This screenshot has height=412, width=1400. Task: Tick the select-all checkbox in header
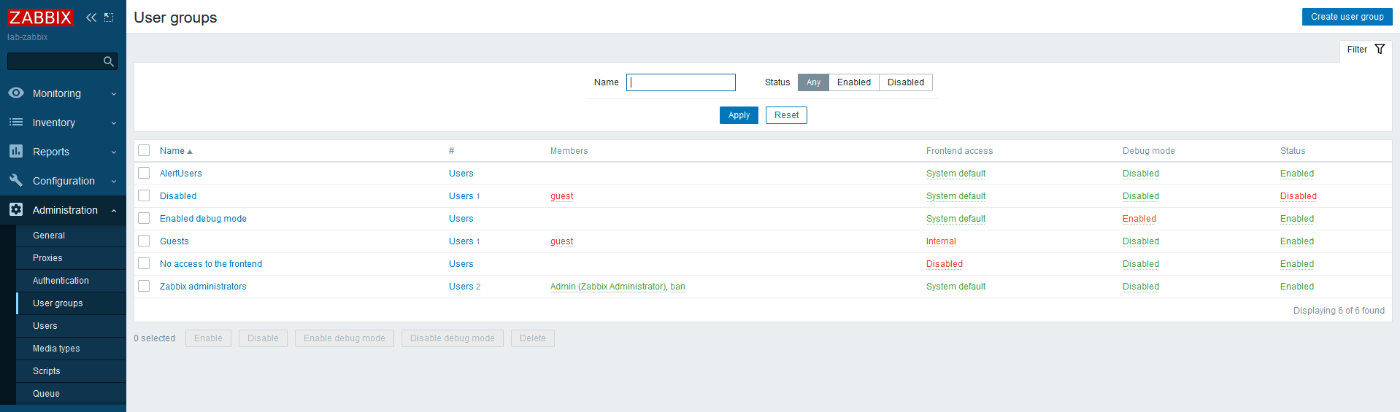coord(144,150)
